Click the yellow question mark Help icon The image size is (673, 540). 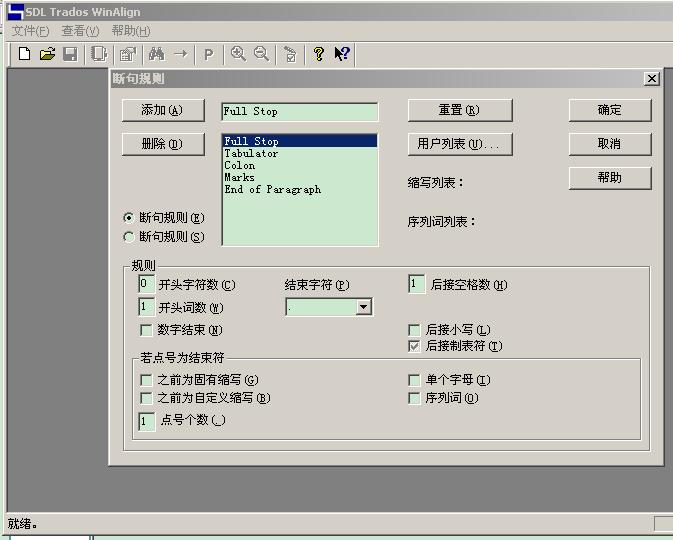319,54
